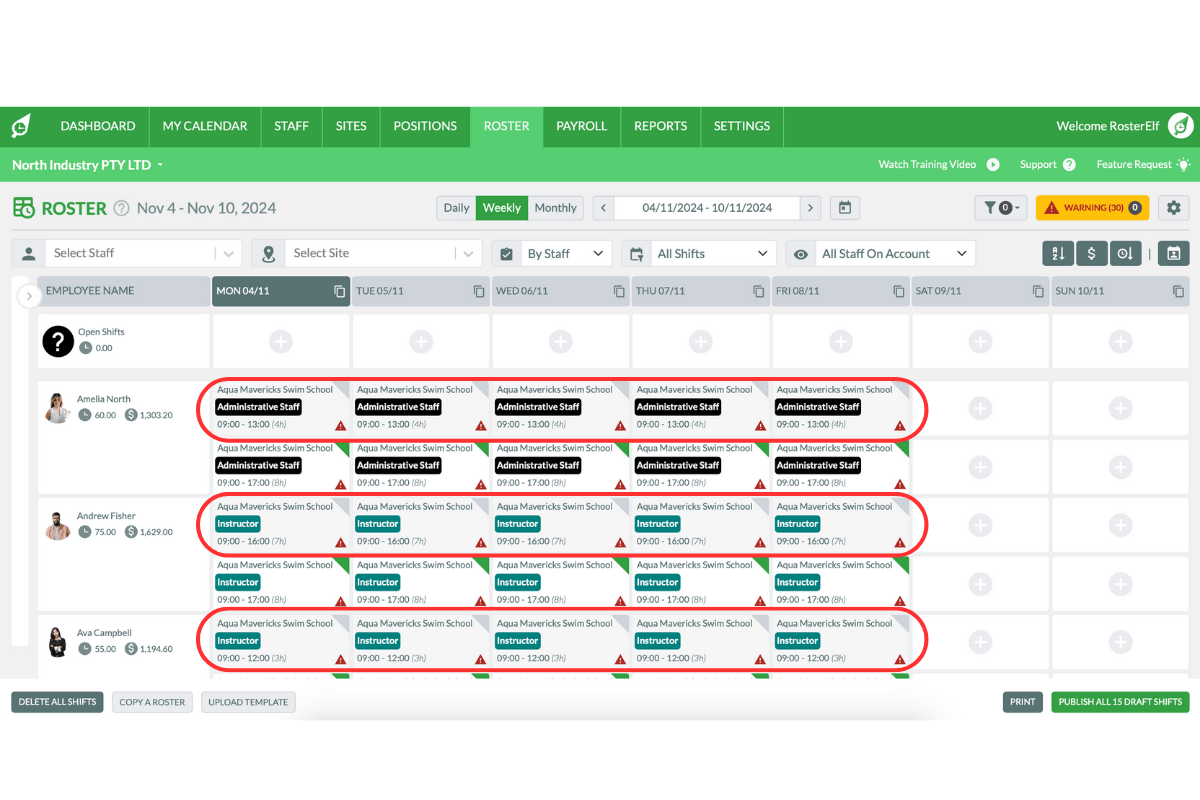Open the All Staff On Account dropdown
Screen dimensions: 1200x800
[x=895, y=254]
